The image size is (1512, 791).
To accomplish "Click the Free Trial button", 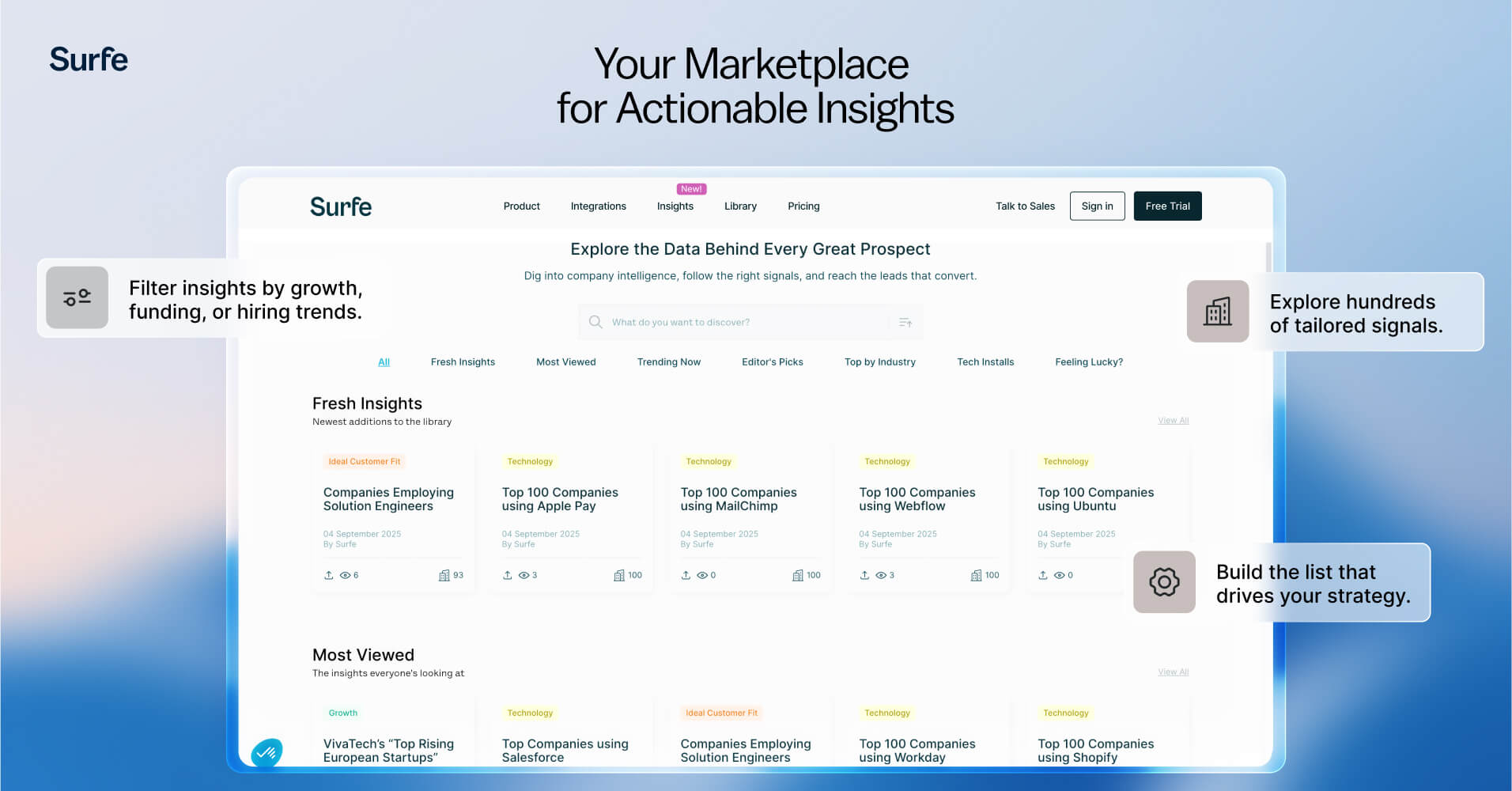I will pyautogui.click(x=1168, y=206).
